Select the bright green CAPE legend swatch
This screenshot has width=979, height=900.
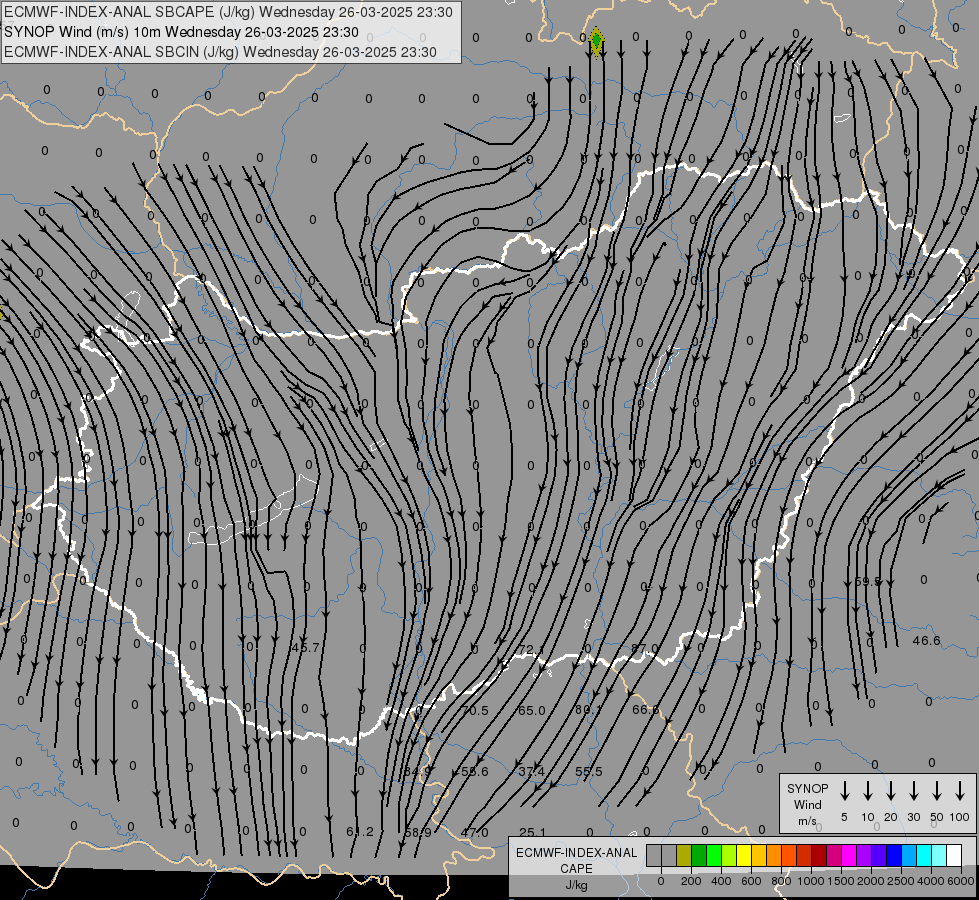point(714,856)
